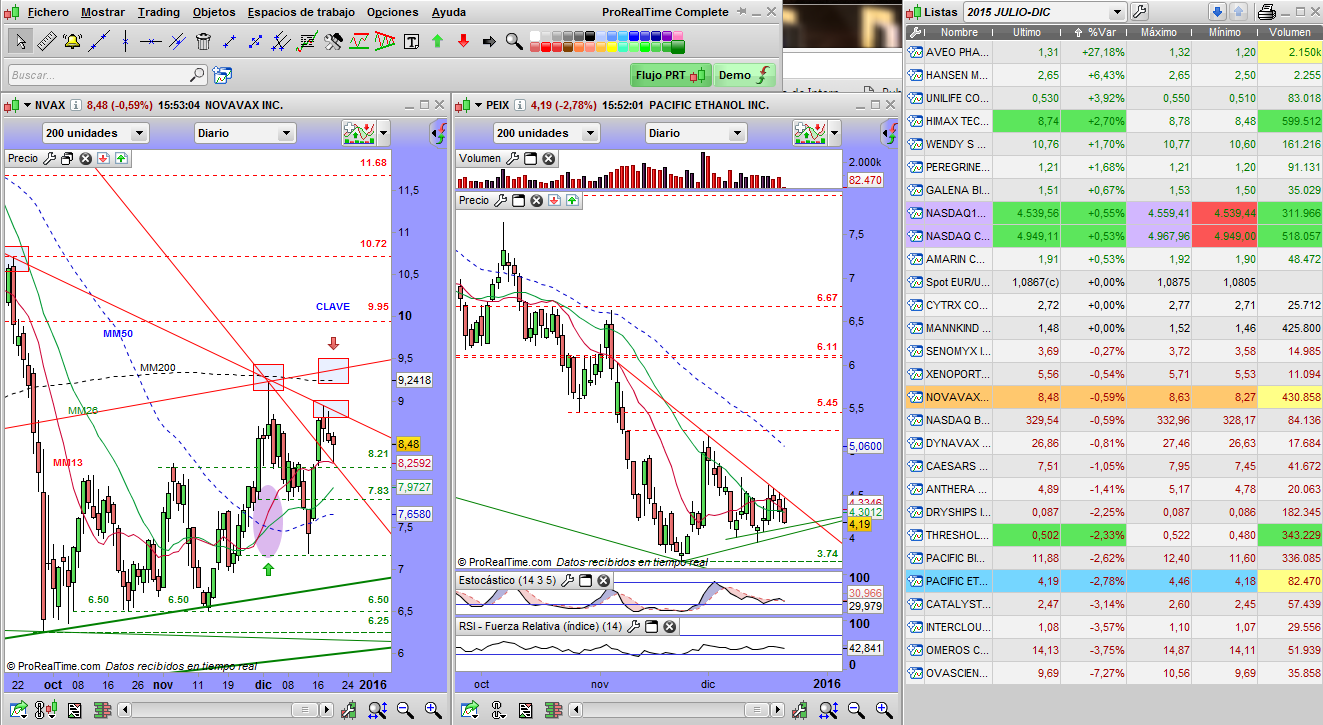Click the chart icon in the AVEO PHA row
This screenshot has height=725, width=1323.
[916, 52]
